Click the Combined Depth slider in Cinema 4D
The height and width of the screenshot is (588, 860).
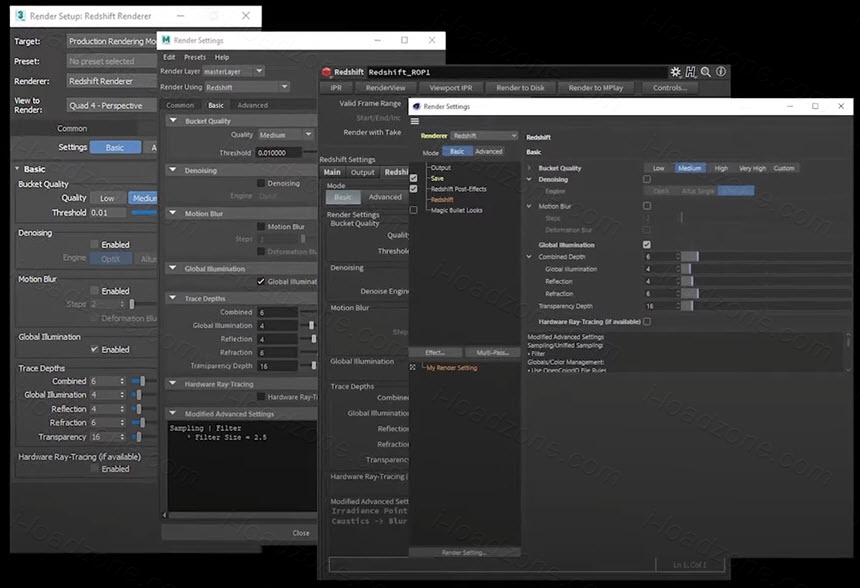click(767, 257)
